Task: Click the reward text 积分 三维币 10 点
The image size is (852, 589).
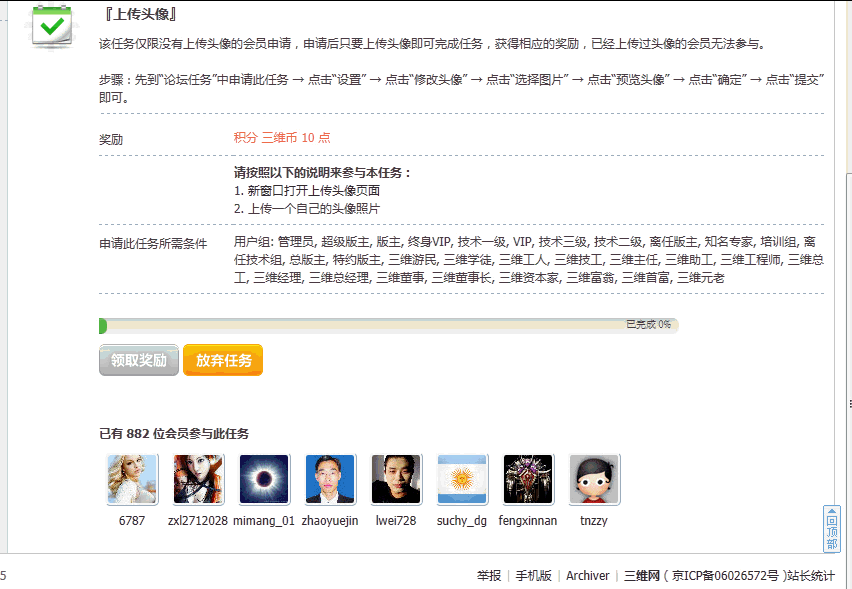Action: pyautogui.click(x=282, y=137)
